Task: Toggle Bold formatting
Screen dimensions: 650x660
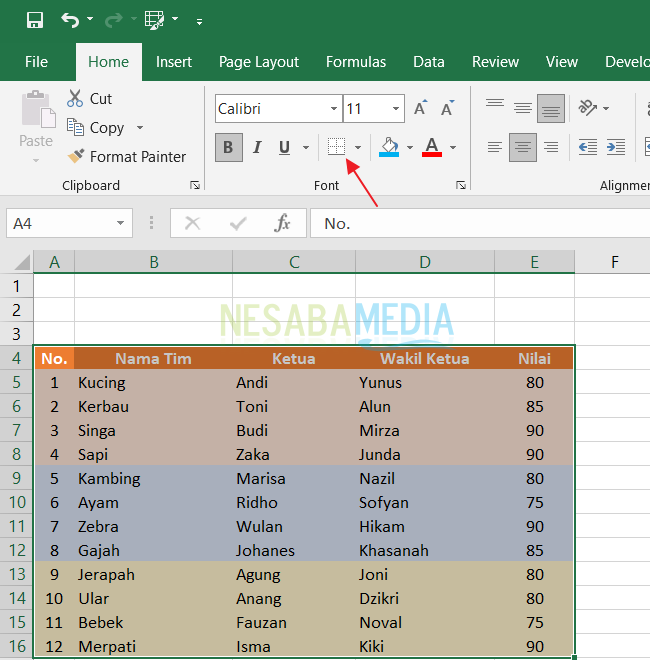Action: (x=229, y=147)
